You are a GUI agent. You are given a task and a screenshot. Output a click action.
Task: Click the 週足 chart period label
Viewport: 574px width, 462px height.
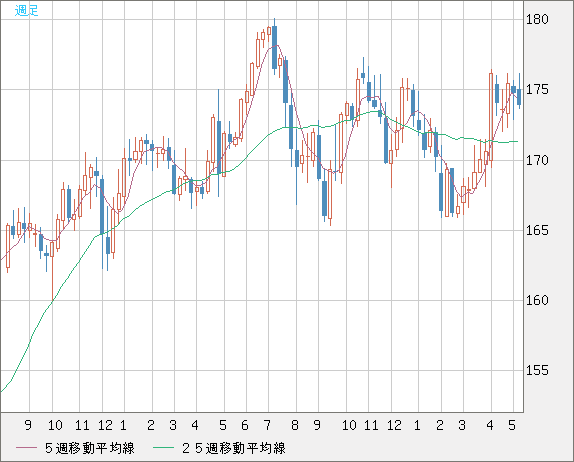coord(26,10)
